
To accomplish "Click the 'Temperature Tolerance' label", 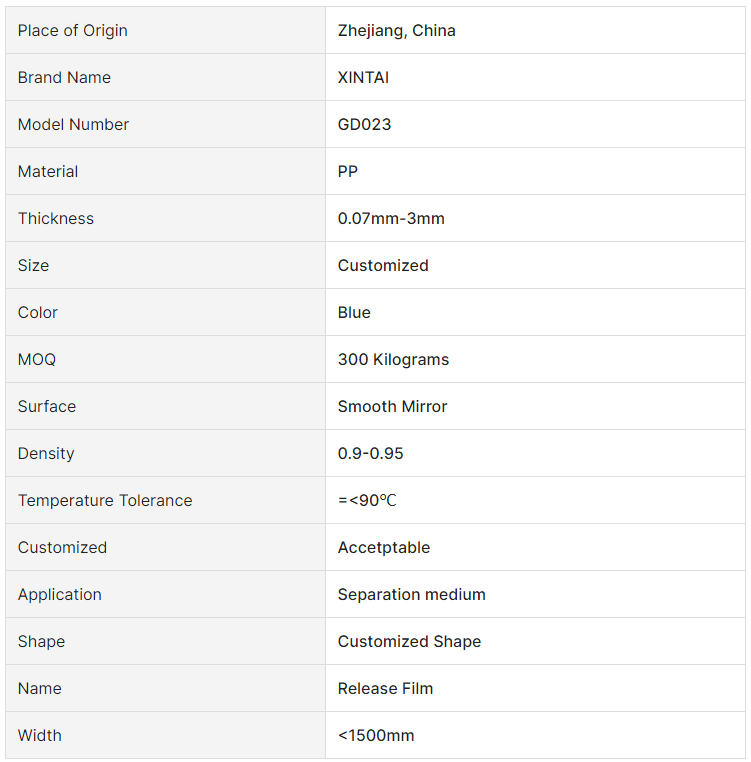I will pos(105,500).
